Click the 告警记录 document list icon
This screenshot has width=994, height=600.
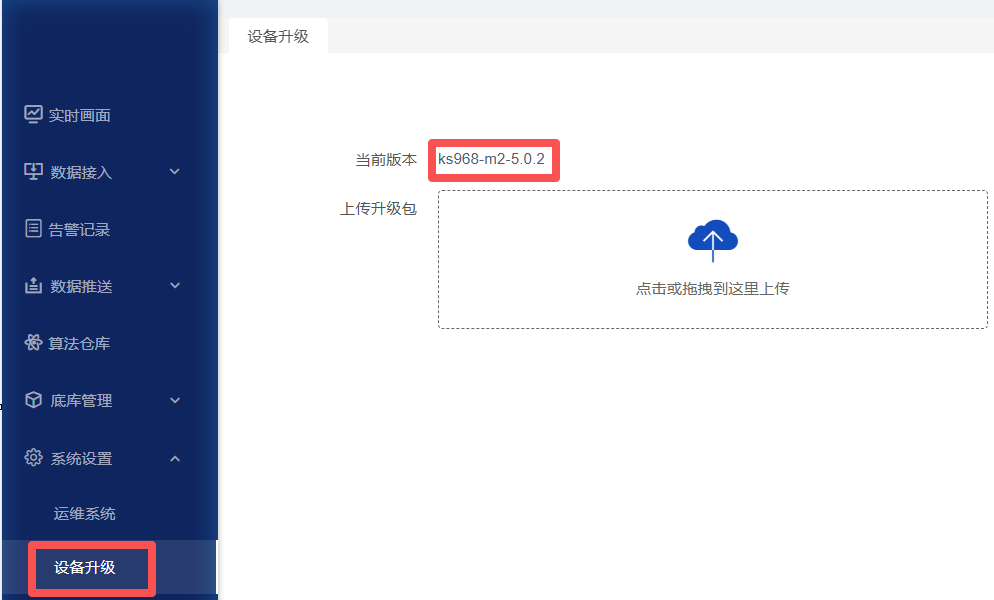33,229
